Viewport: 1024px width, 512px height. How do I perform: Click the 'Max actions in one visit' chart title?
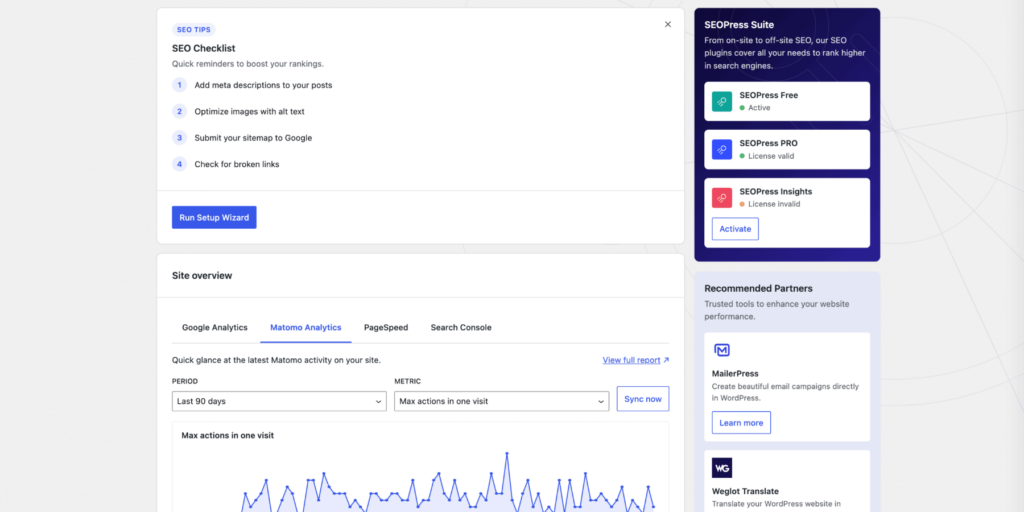point(227,435)
